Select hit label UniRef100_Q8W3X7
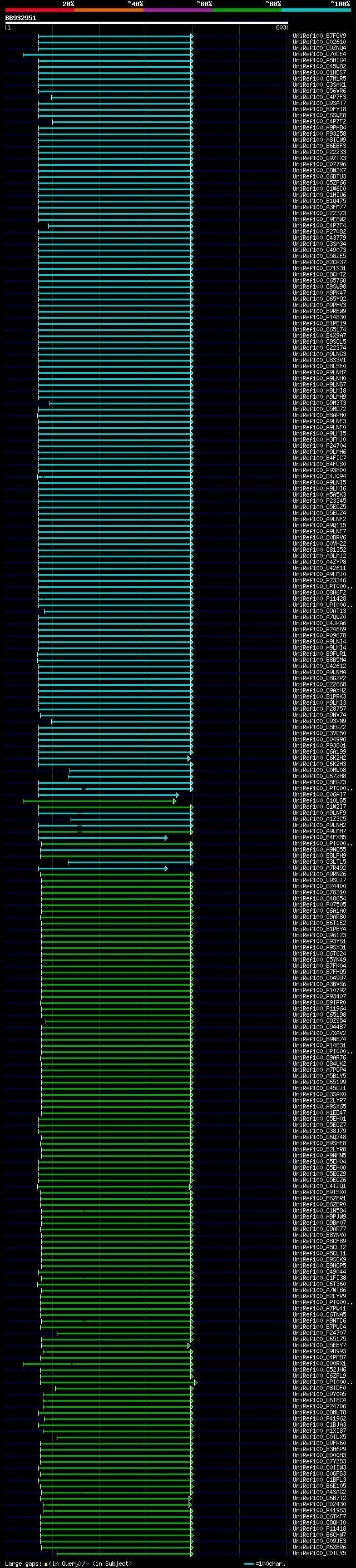 pyautogui.click(x=319, y=170)
